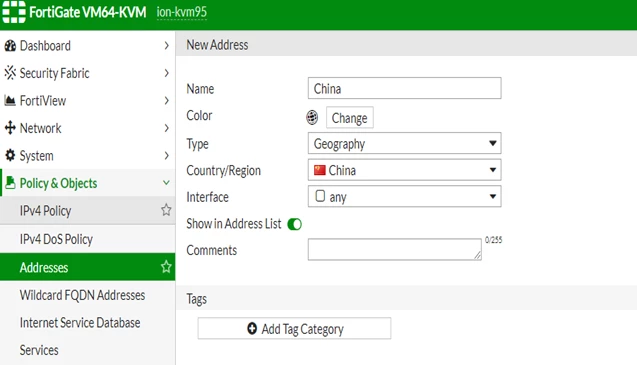Expand the Dashboard menu chevron
Screen dimensions: 637x365
pyautogui.click(x=166, y=46)
